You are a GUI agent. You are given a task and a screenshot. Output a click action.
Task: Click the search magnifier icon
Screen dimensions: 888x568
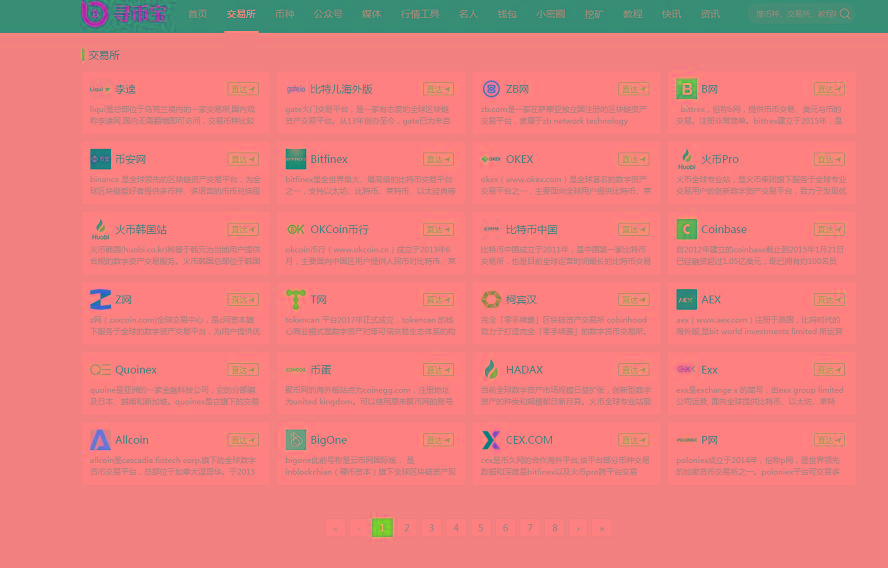click(845, 14)
